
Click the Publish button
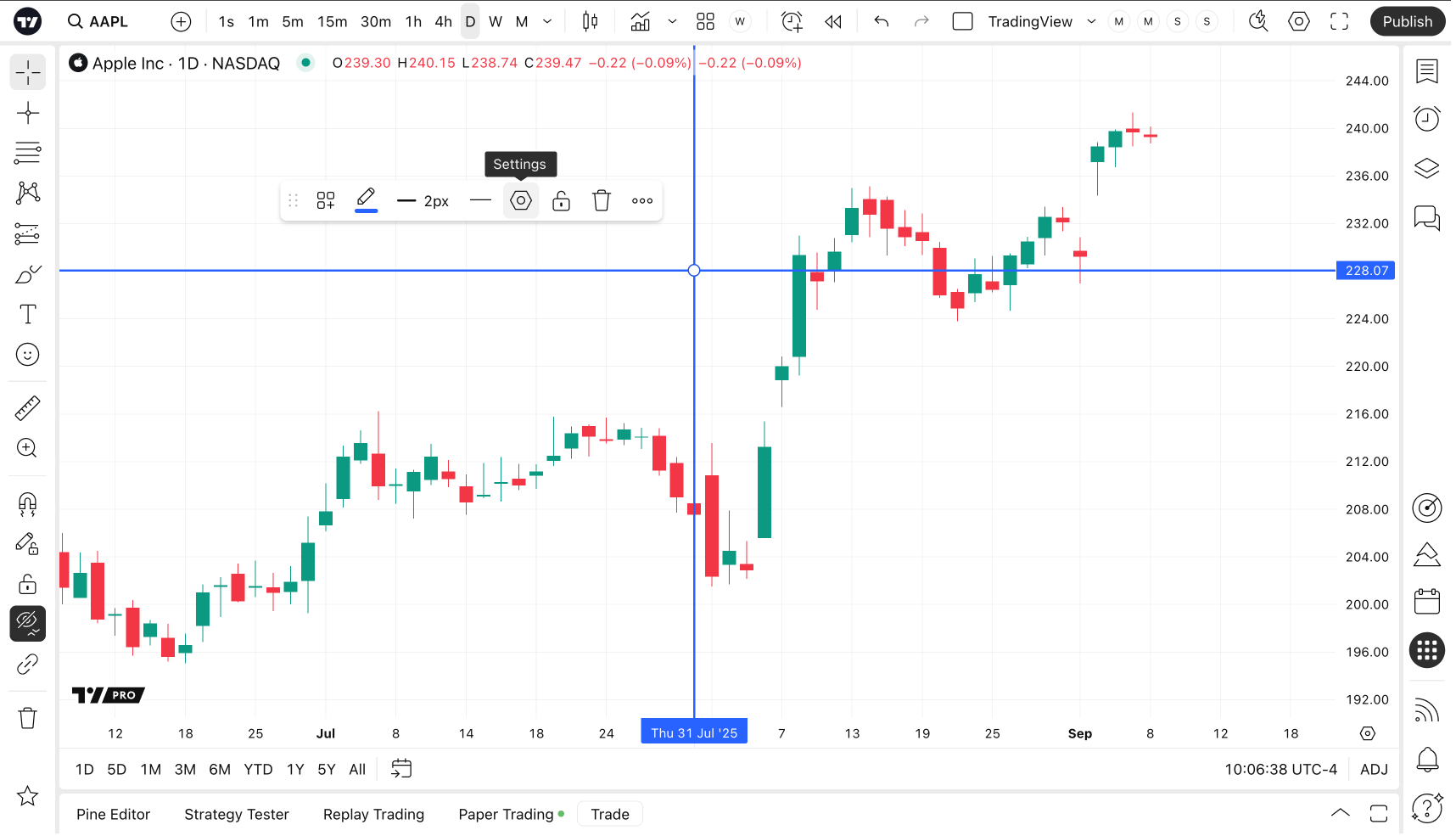1408,22
